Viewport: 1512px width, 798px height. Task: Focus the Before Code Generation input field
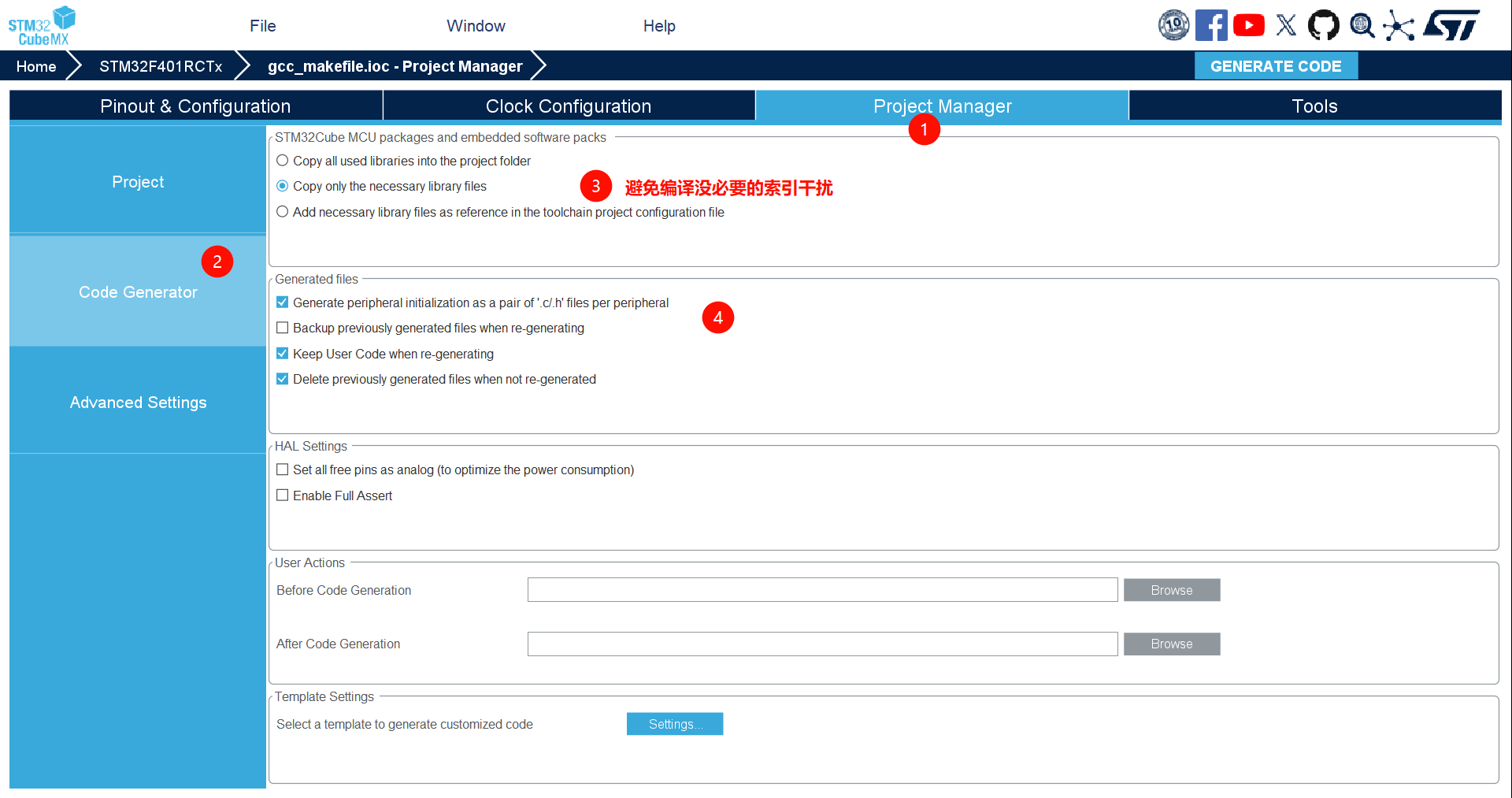(x=822, y=590)
